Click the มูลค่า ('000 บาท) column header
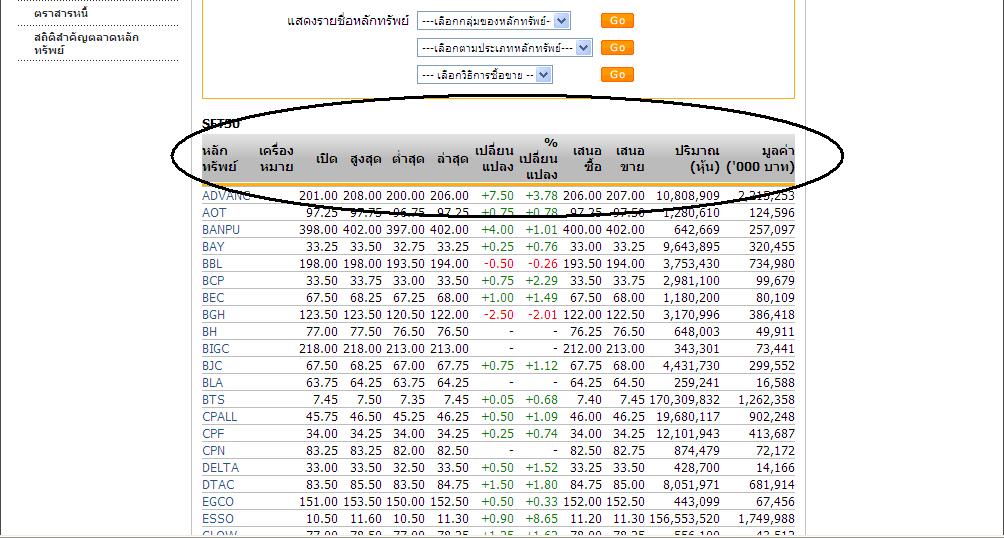1004x538 pixels. coord(761,159)
